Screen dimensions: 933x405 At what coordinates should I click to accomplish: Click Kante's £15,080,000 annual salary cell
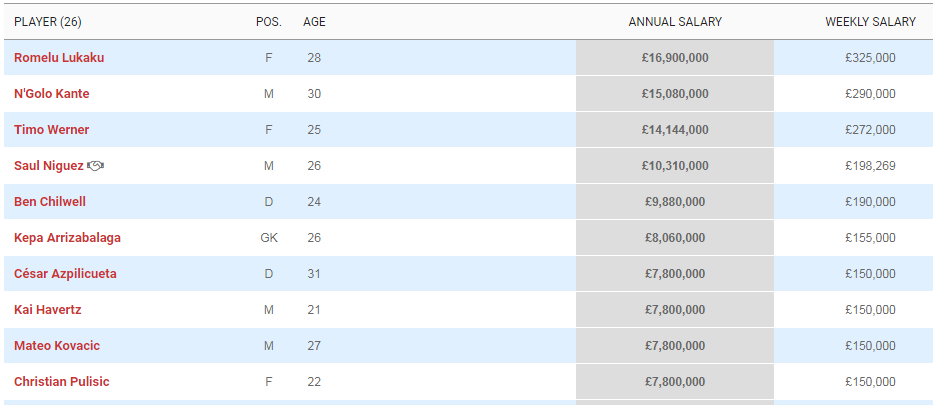(x=675, y=94)
